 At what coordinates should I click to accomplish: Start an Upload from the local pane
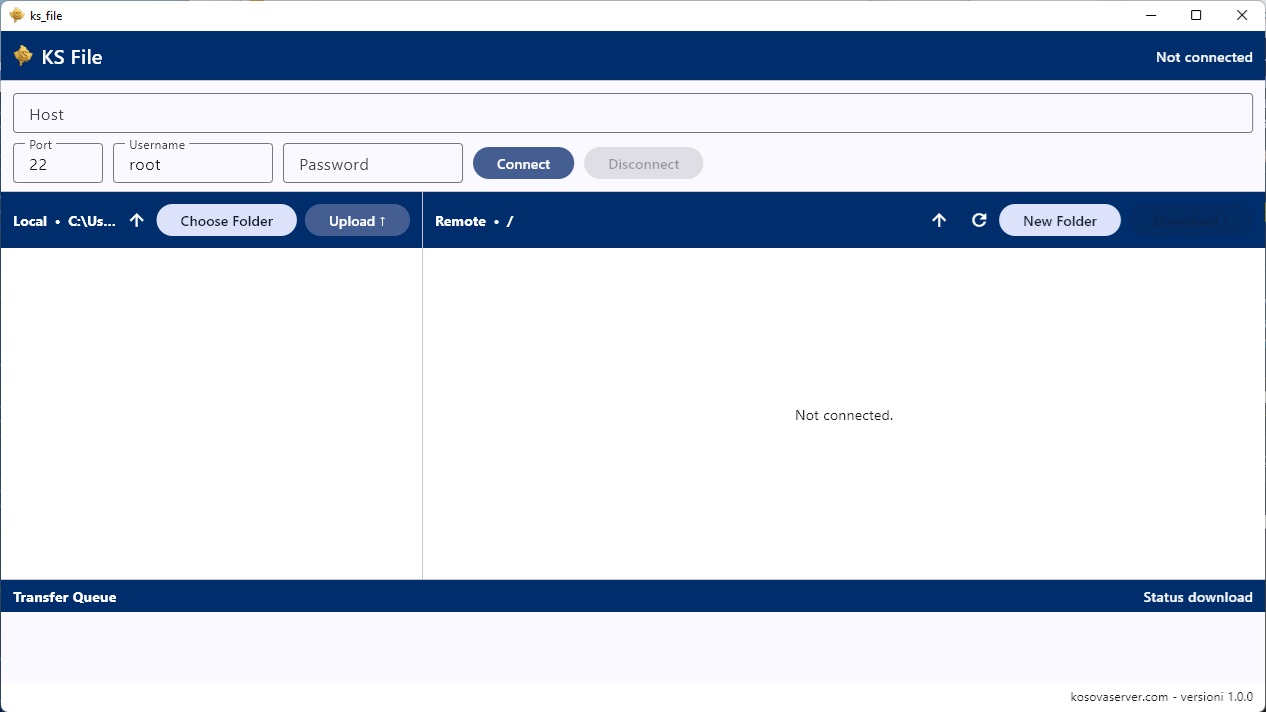[357, 220]
